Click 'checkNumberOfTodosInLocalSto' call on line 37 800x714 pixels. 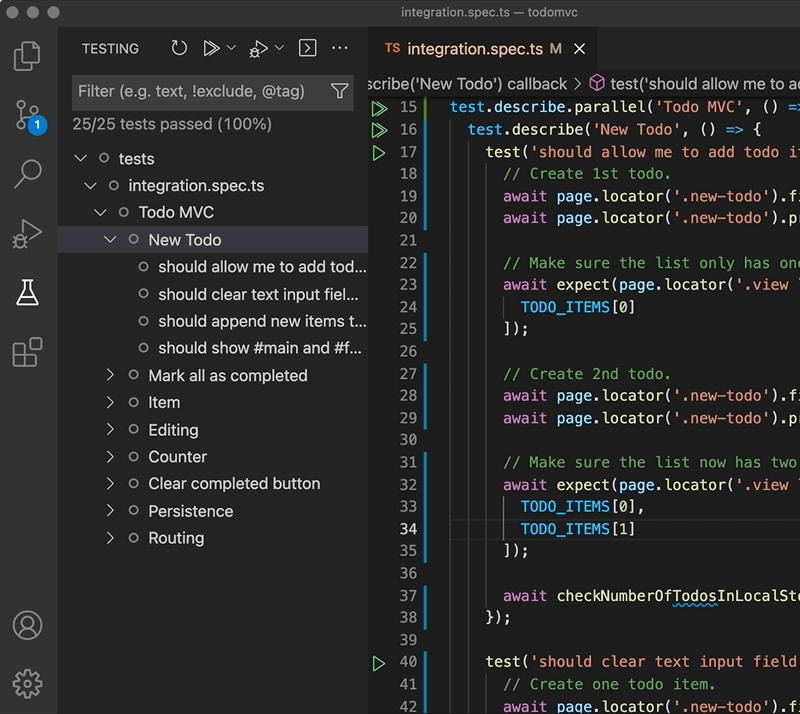[678, 596]
